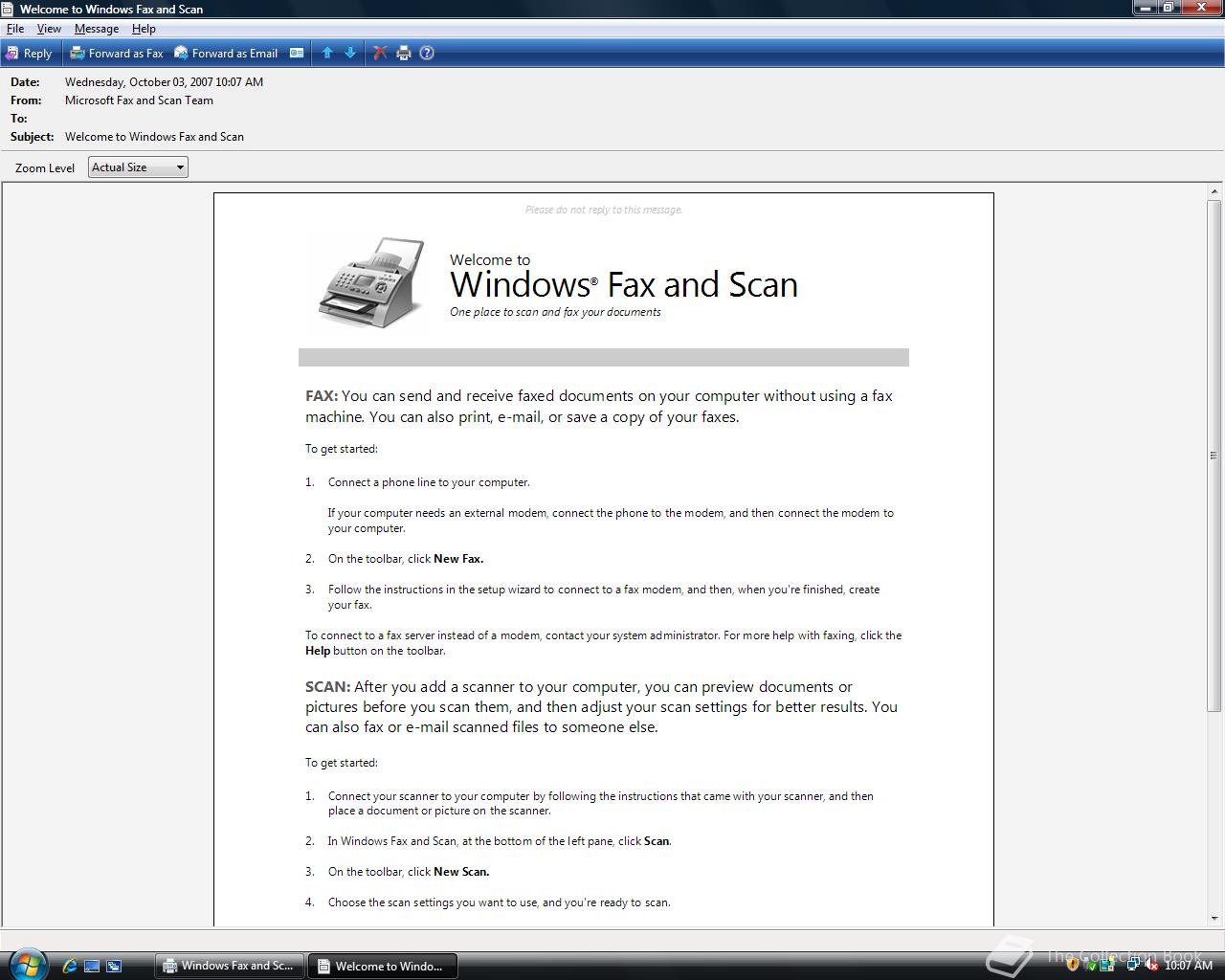Click the taskbar clock showing 10:07 AM
The width and height of the screenshot is (1225, 980).
1189,966
